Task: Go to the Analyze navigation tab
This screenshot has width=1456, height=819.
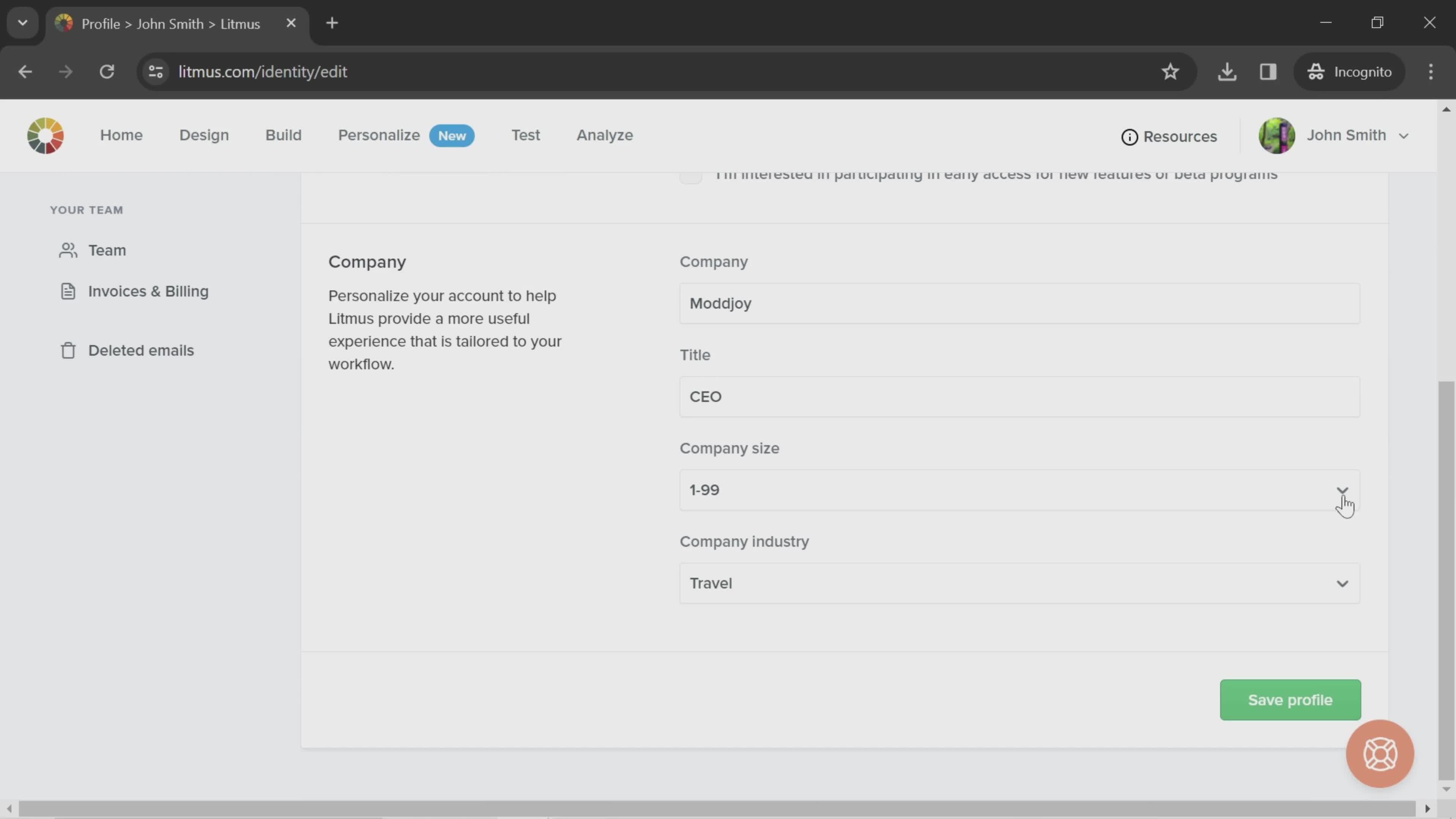Action: pyautogui.click(x=604, y=136)
